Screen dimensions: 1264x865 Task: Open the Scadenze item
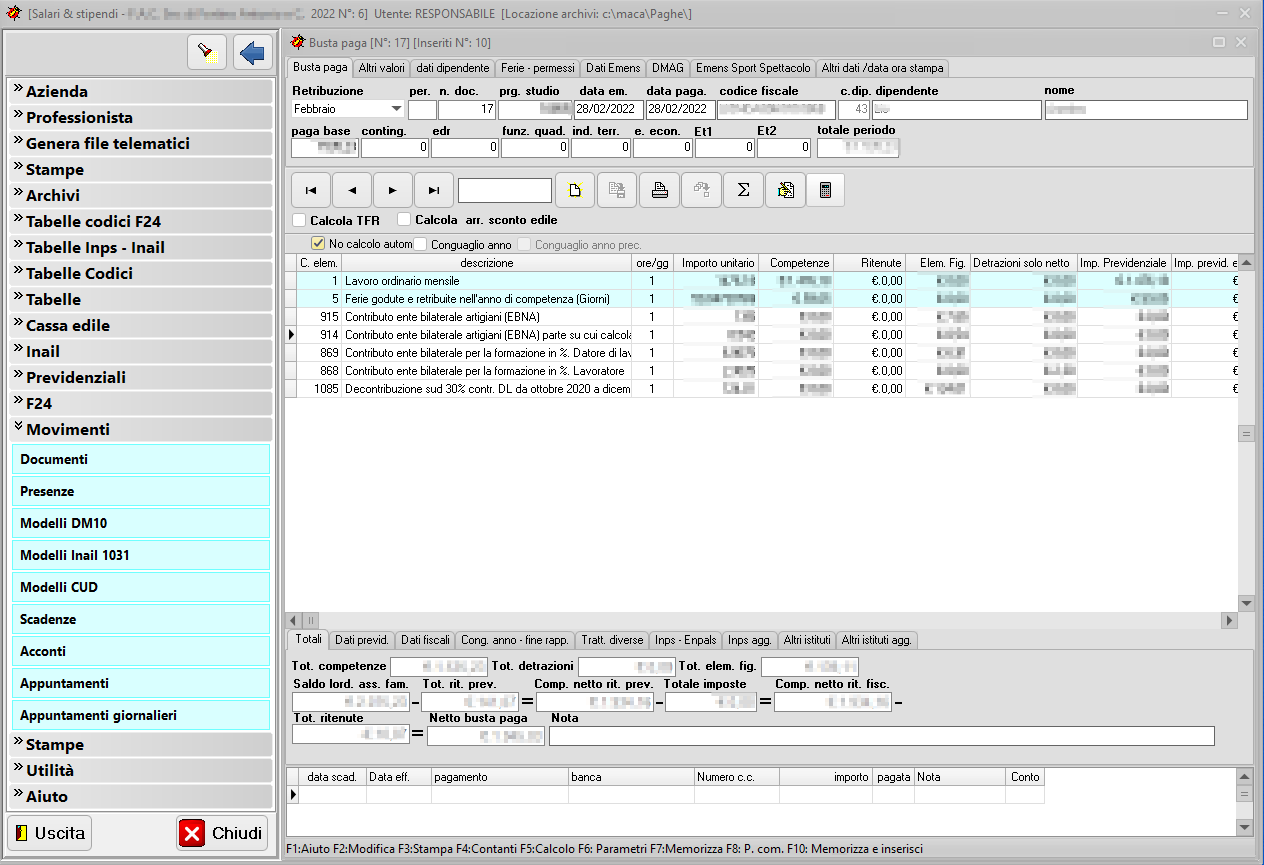[141, 619]
